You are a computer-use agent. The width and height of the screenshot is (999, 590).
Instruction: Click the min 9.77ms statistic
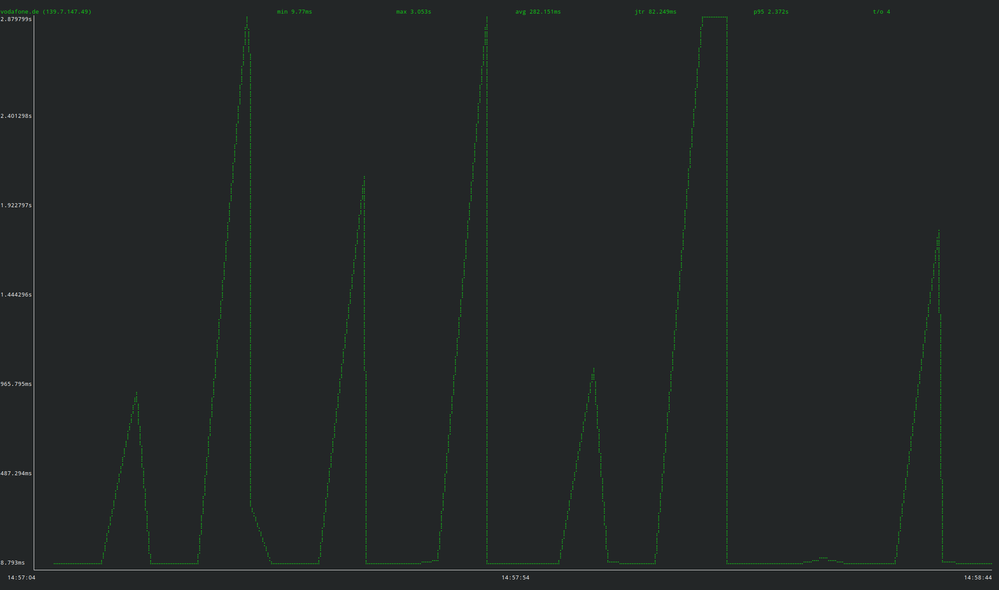pyautogui.click(x=294, y=11)
